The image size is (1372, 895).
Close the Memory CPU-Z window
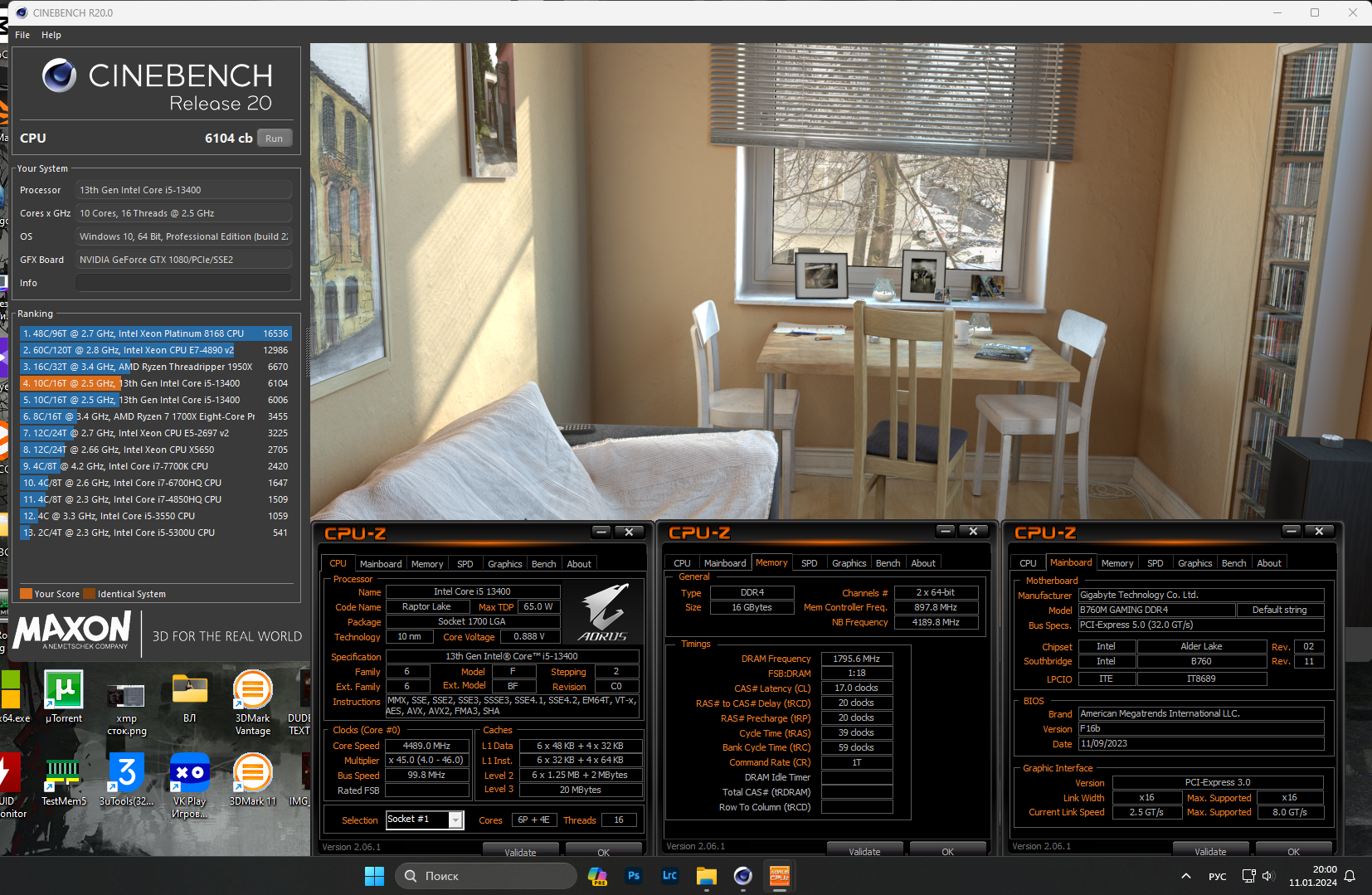click(973, 531)
